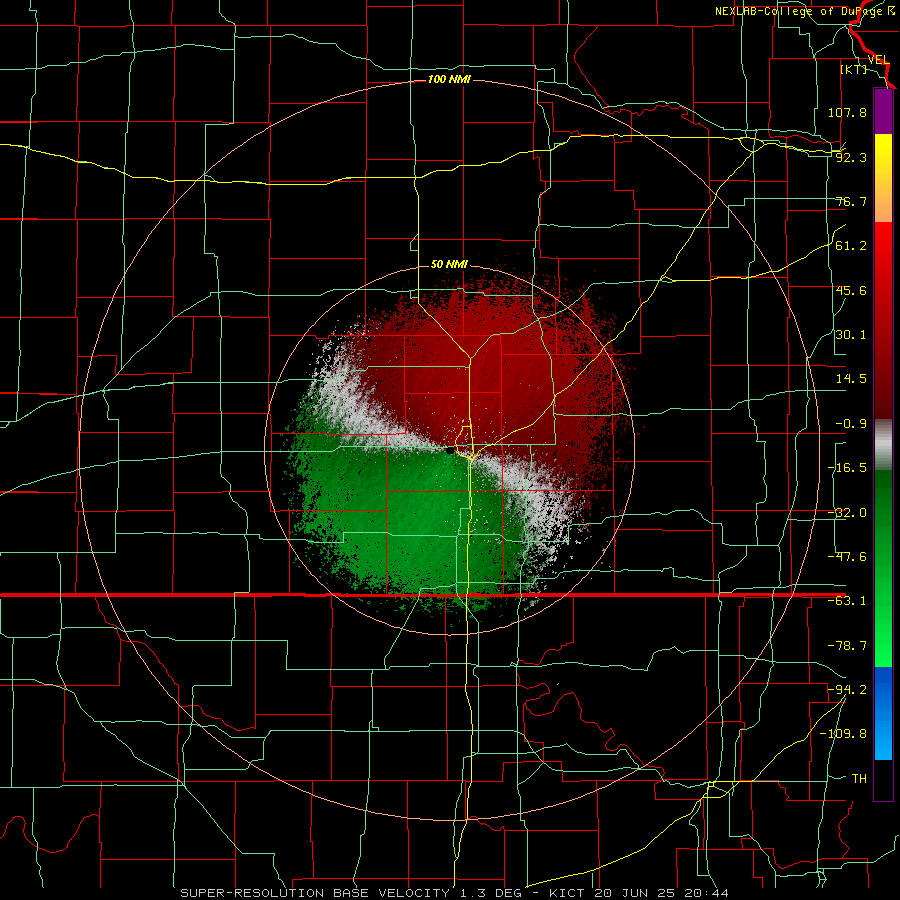The width and height of the screenshot is (900, 900).
Task: Click the -47.6 velocity scale value
Action: (x=847, y=557)
